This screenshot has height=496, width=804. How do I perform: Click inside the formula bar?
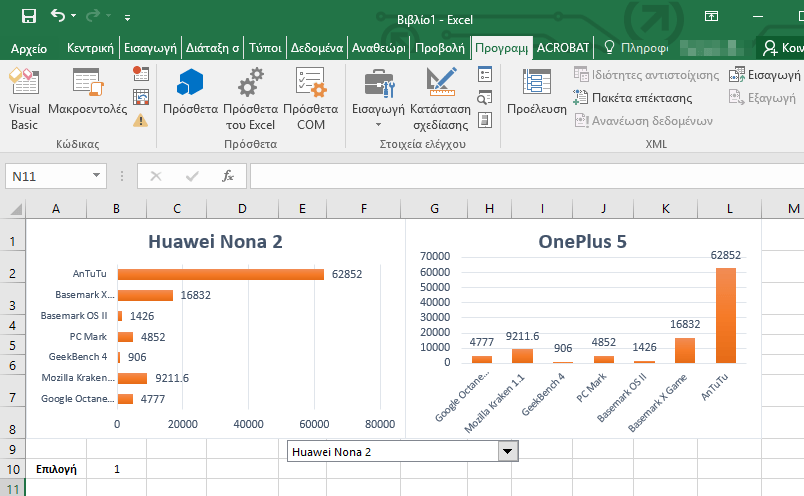click(x=527, y=176)
